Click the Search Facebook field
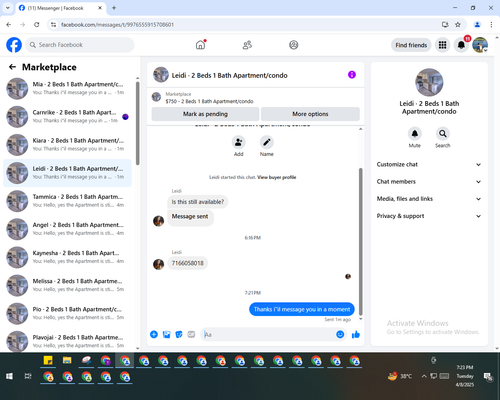The height and width of the screenshot is (400, 500). point(80,45)
